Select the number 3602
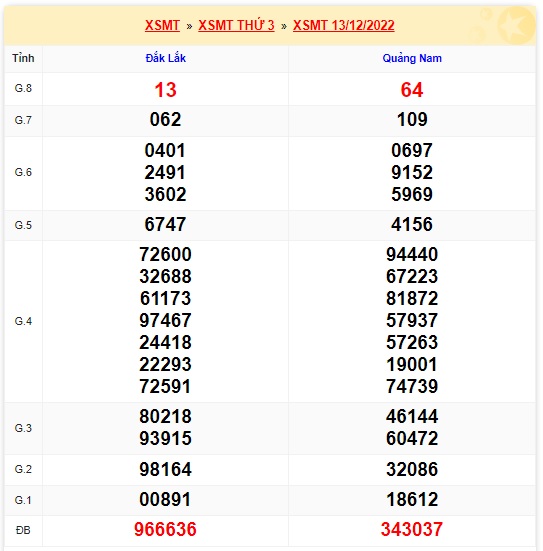The image size is (543, 551). point(165,194)
